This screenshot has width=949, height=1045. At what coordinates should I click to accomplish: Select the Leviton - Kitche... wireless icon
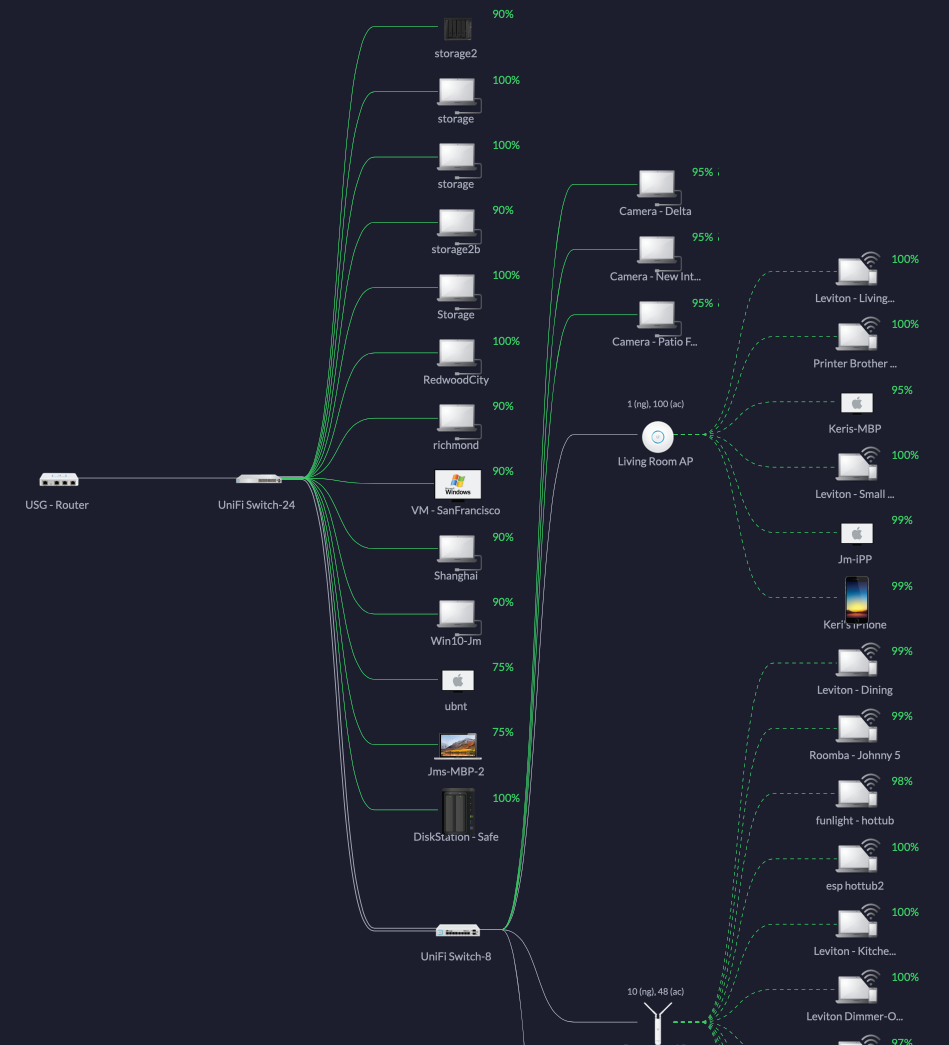pyautogui.click(x=859, y=922)
